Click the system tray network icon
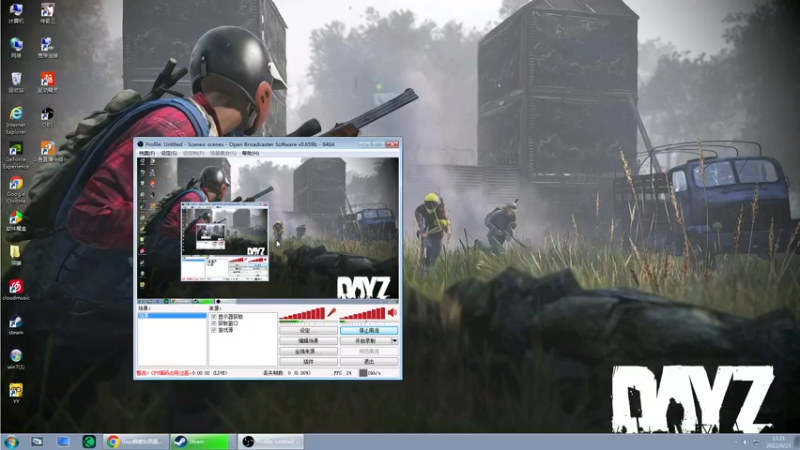Screen dimensions: 800x450 (756, 442)
